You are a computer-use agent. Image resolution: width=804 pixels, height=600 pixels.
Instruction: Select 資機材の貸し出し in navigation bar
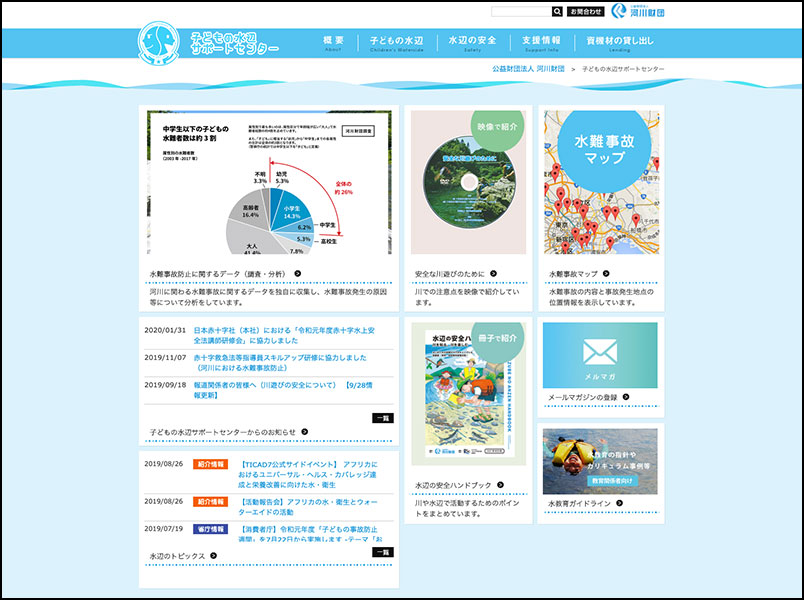[x=620, y=43]
